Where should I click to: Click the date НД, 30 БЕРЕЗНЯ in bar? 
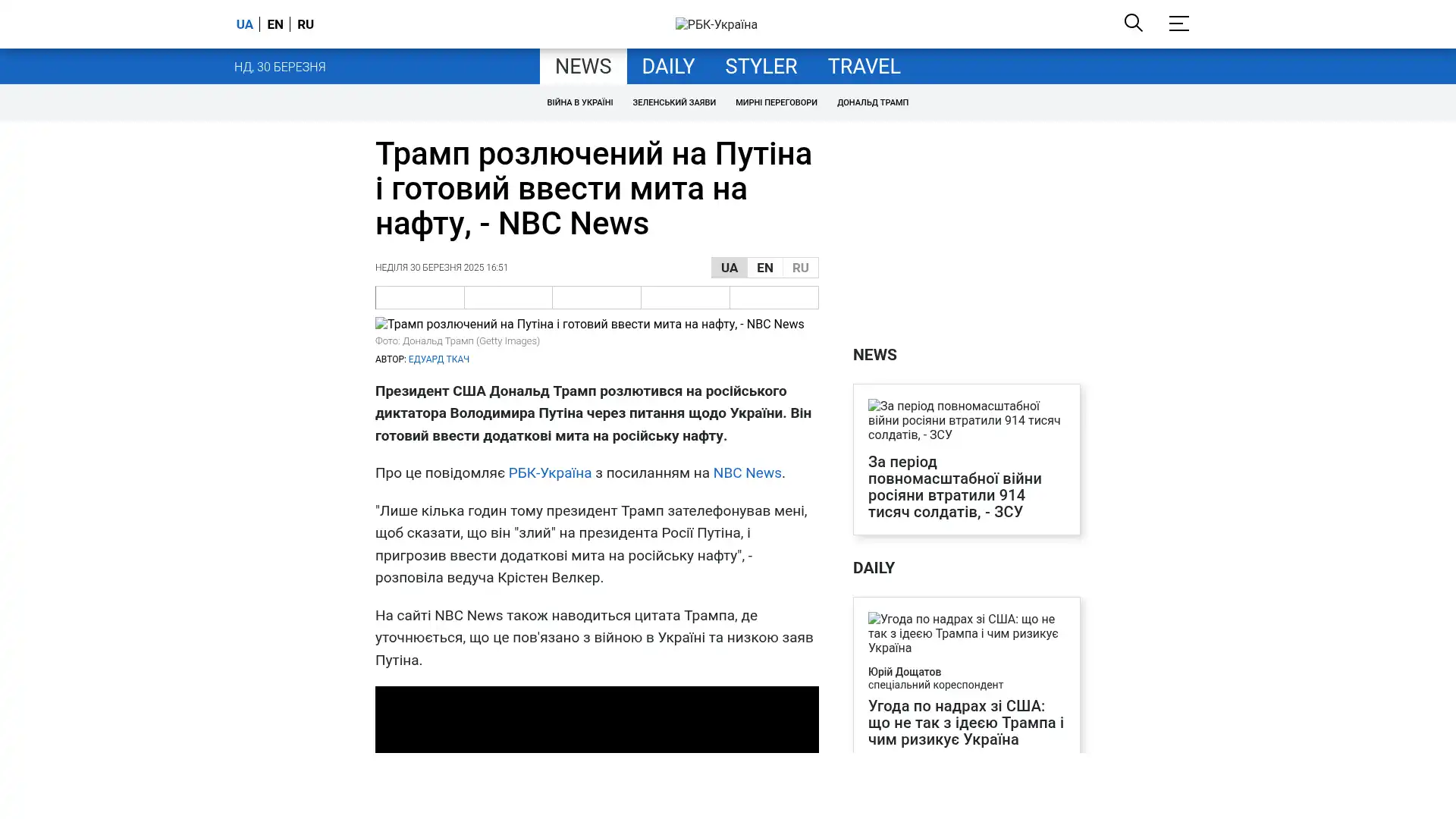tap(280, 67)
